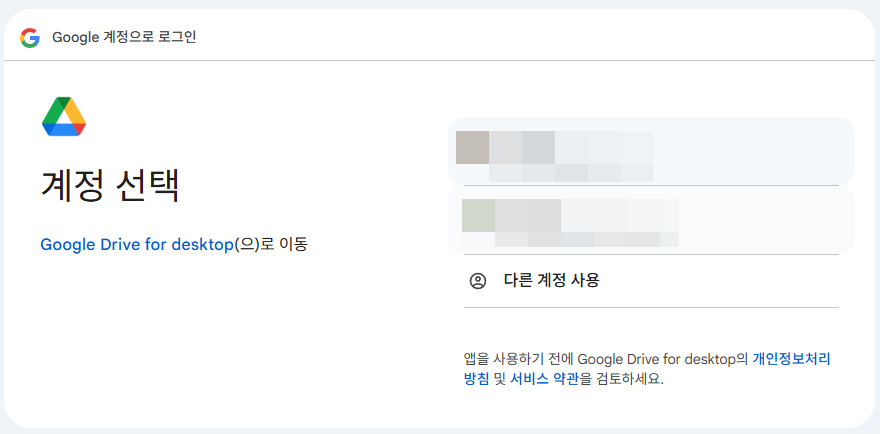Click the first listed account's avatar
Viewport: 880px width, 434px height.
(472, 147)
